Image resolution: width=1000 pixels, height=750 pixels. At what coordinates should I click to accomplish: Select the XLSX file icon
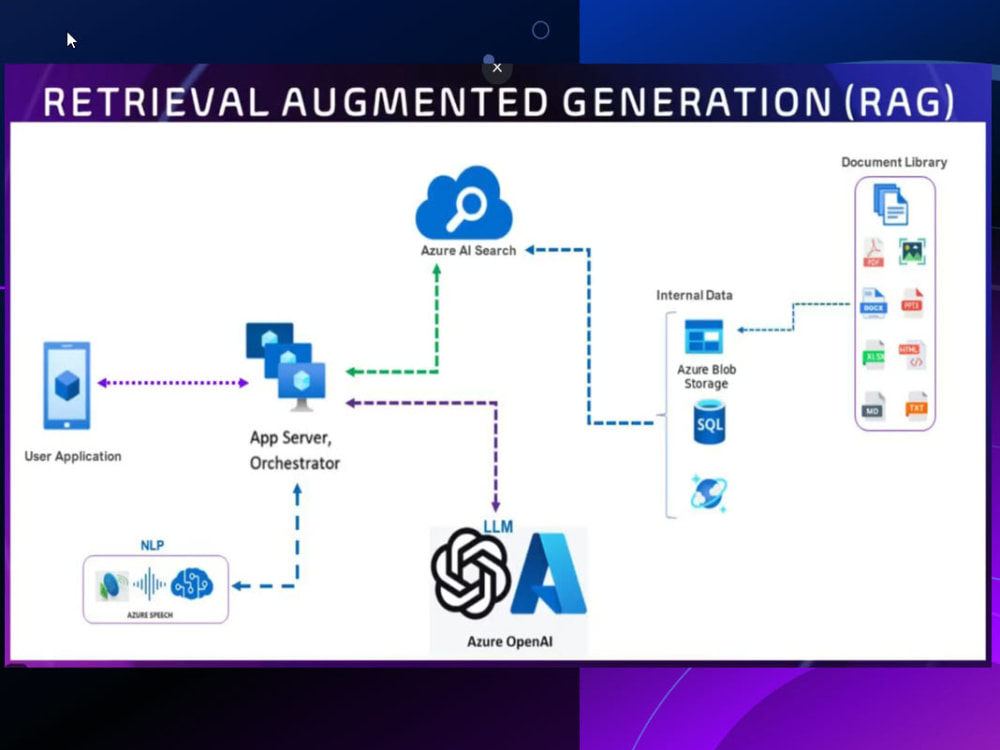pyautogui.click(x=874, y=355)
